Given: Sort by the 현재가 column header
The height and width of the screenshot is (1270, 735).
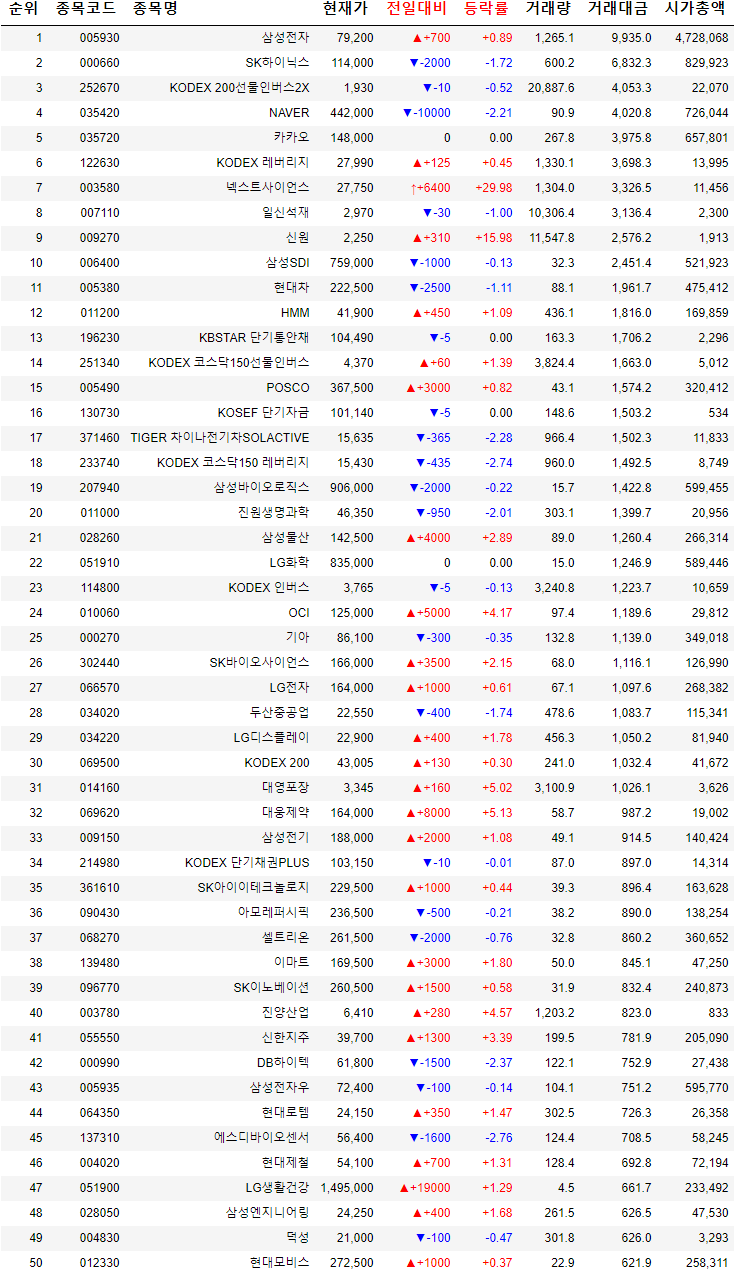Looking at the screenshot, I should point(345,9).
